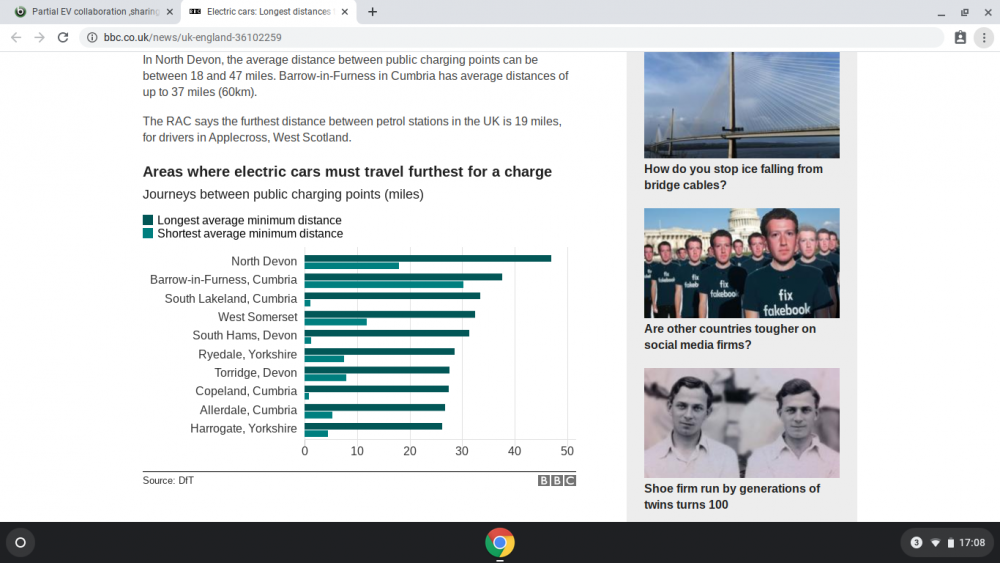Click the browser back arrow
The image size is (1000, 563).
click(16, 38)
